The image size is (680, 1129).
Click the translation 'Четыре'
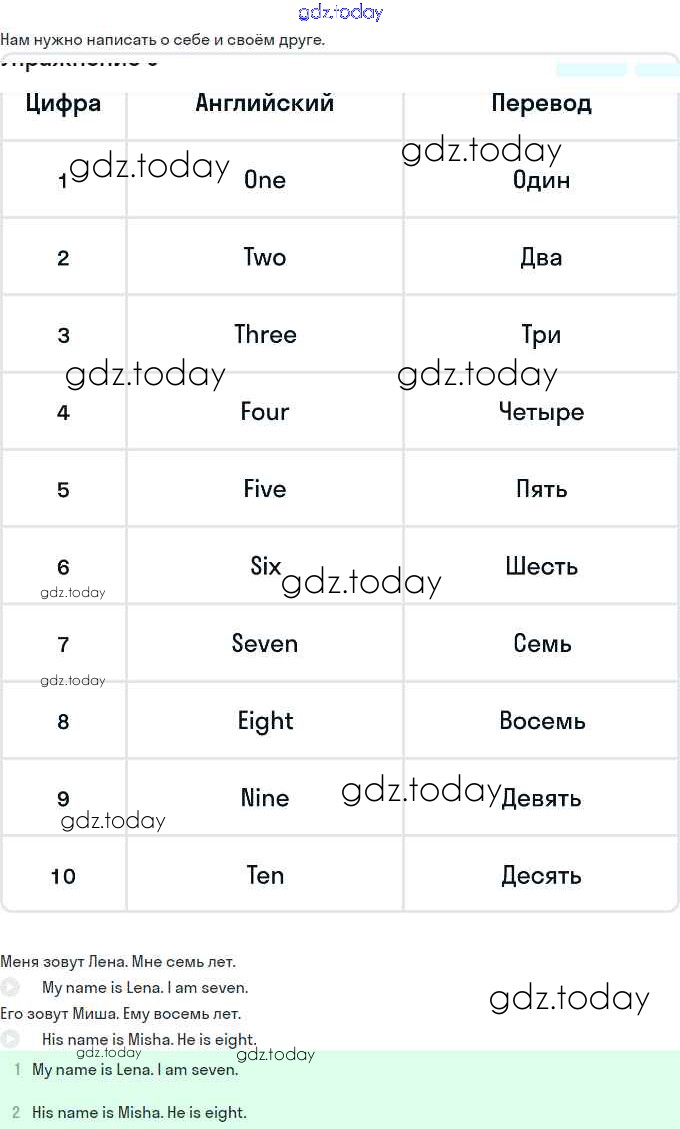[x=541, y=411]
